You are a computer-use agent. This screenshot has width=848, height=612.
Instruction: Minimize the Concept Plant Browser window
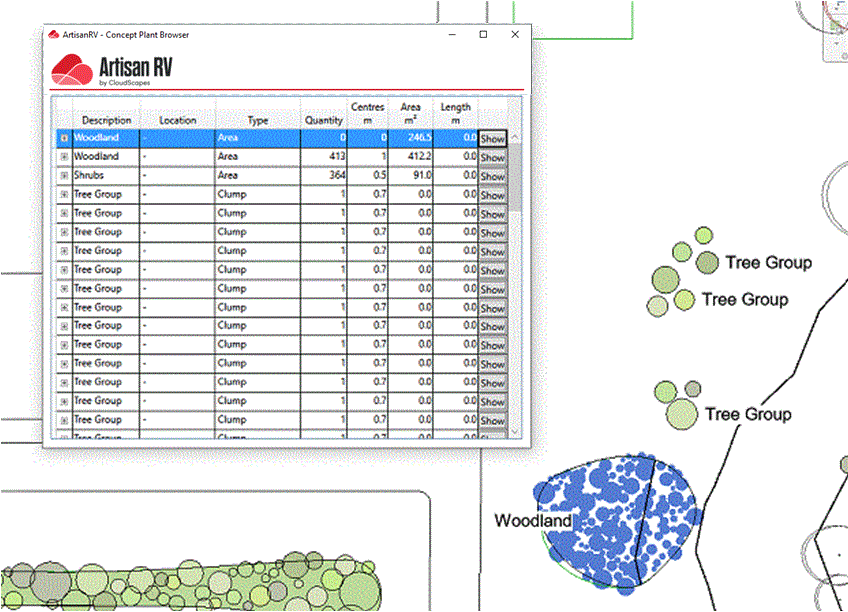[x=451, y=35]
